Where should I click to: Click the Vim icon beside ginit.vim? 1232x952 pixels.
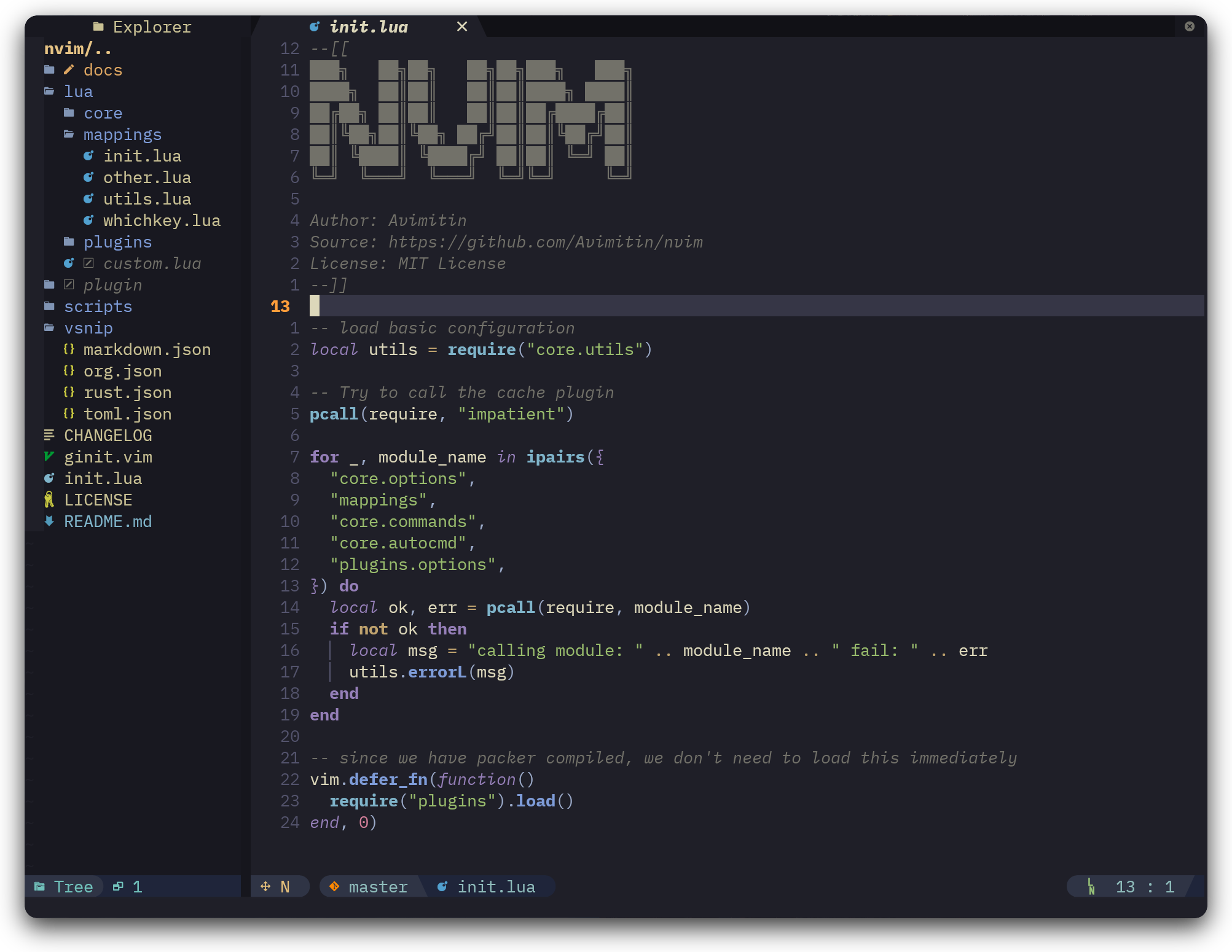49,456
